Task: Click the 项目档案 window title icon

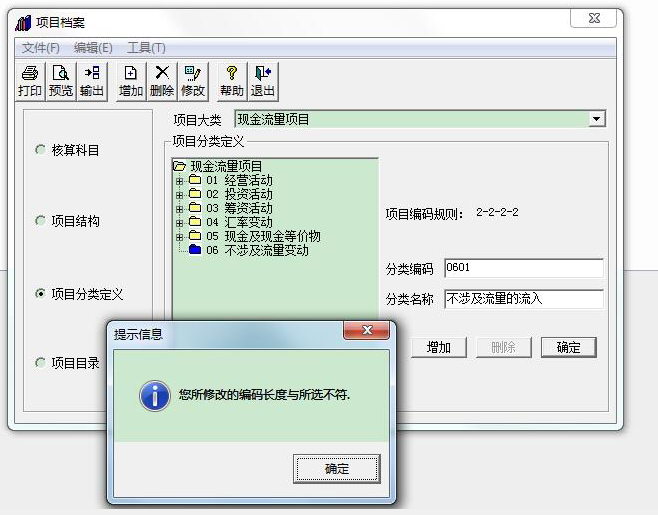Action: click(x=23, y=23)
